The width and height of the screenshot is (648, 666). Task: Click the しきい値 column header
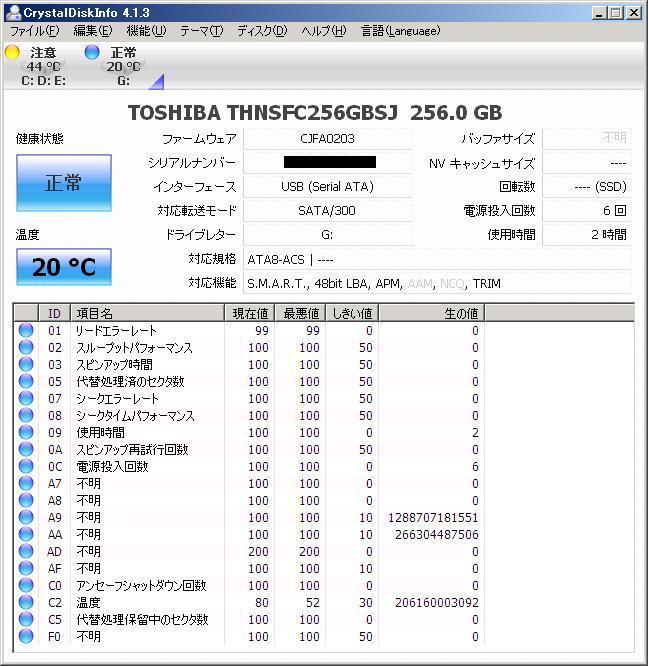coord(352,313)
